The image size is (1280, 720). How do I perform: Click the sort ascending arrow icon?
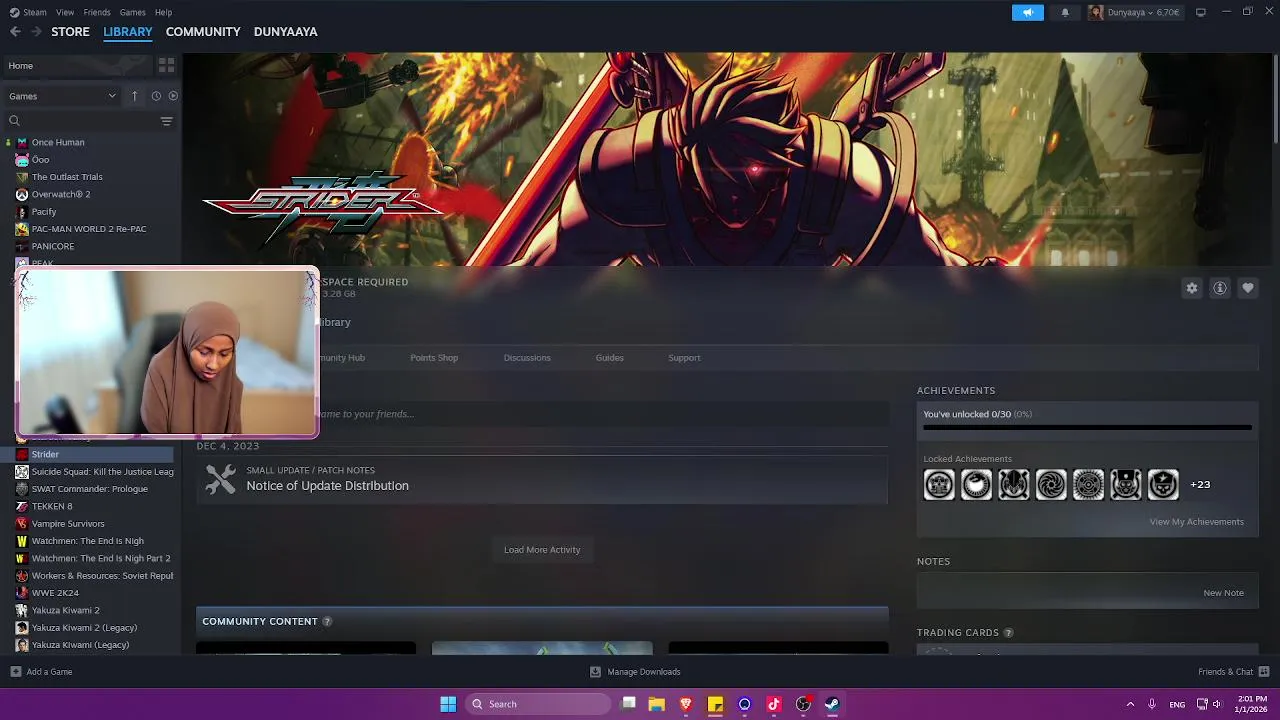click(x=134, y=96)
